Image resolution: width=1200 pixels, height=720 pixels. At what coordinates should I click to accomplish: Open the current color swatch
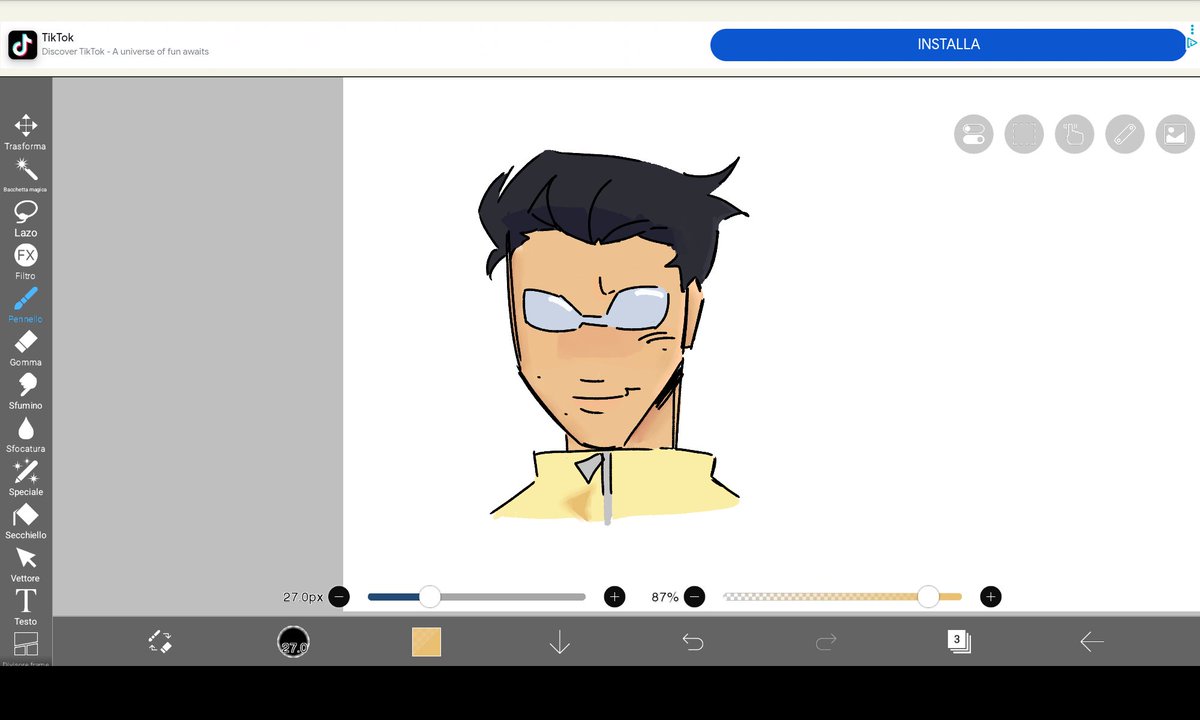[x=426, y=642]
